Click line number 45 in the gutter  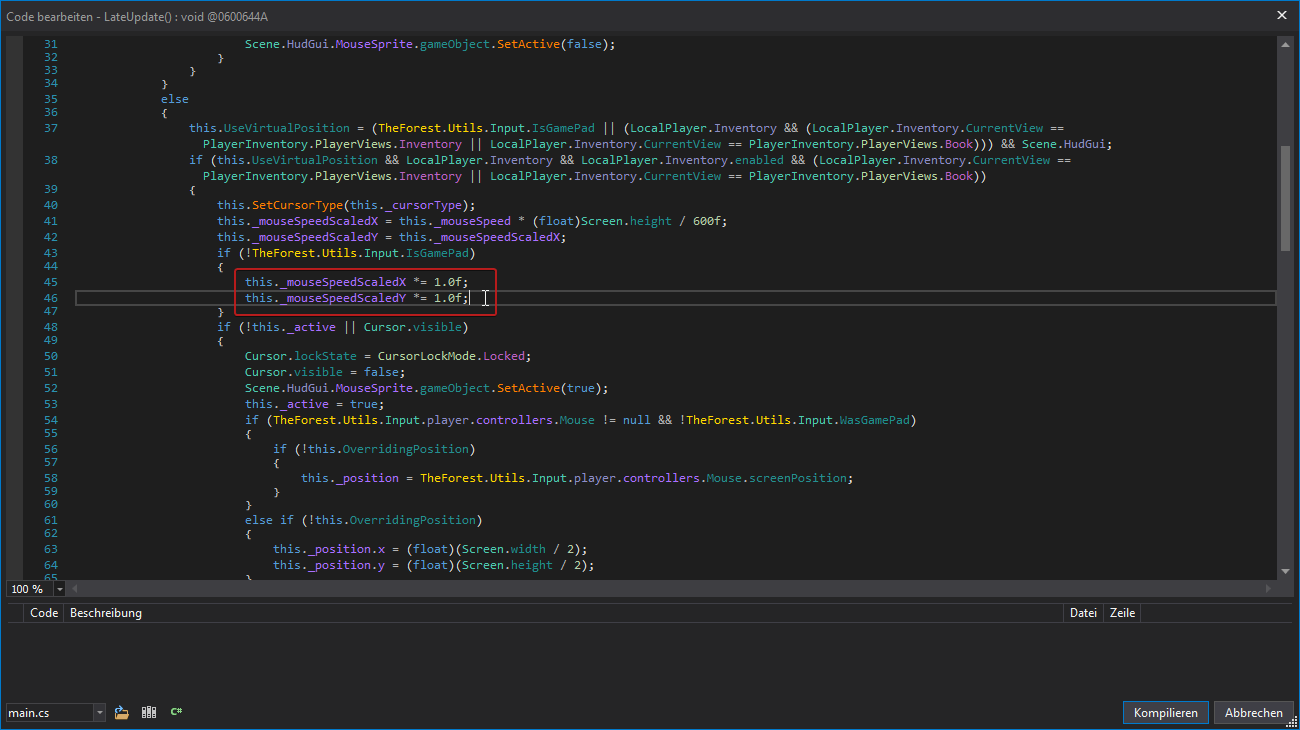pyautogui.click(x=51, y=282)
